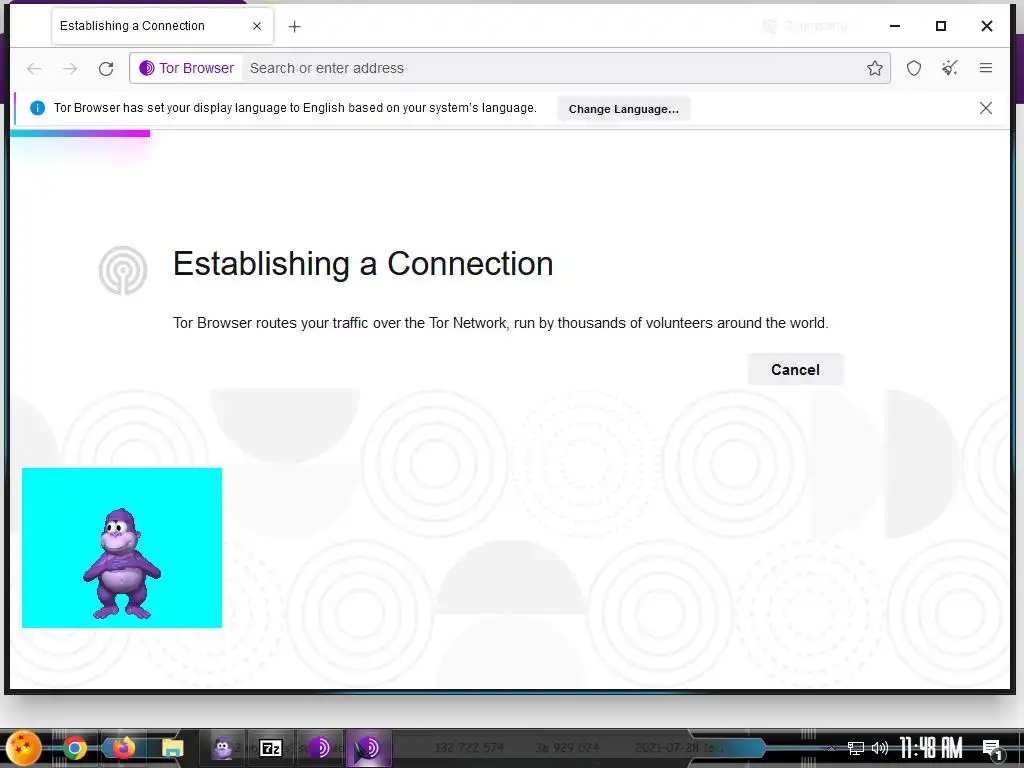This screenshot has width=1024, height=768.
Task: Launch Google Chrome from the taskbar
Action: [75, 748]
